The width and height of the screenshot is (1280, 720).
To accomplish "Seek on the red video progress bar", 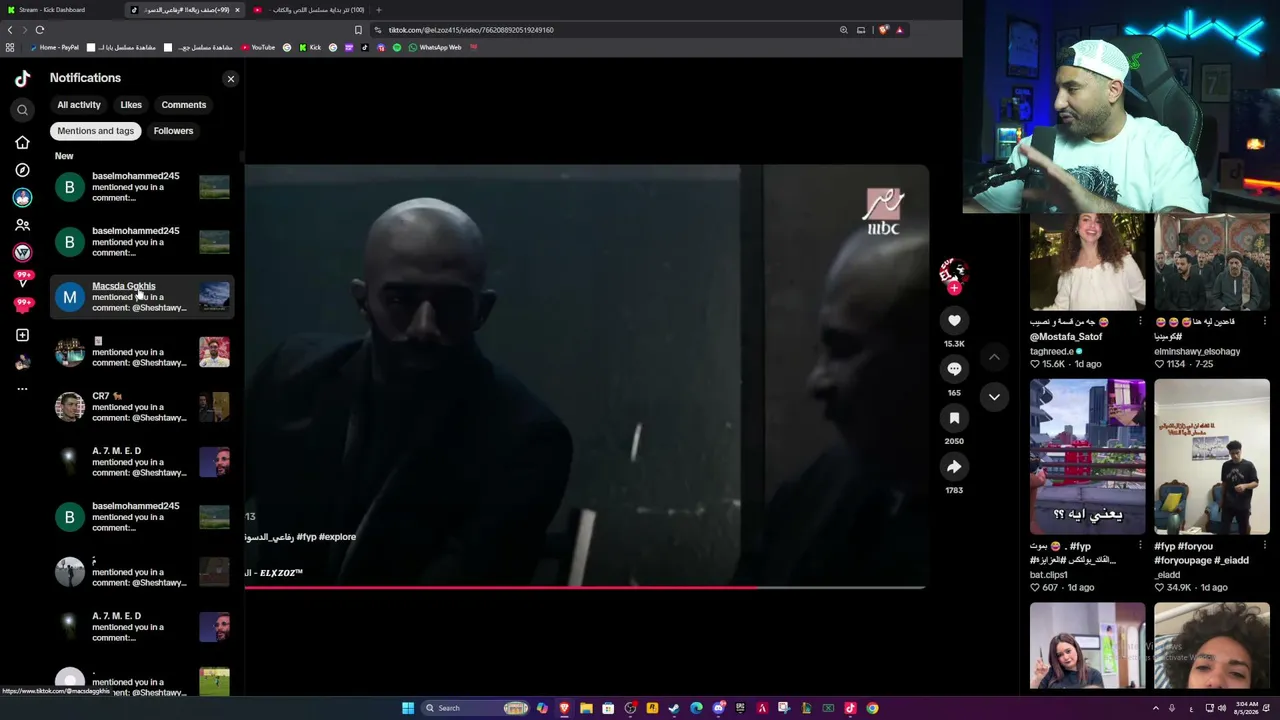I will (585, 588).
